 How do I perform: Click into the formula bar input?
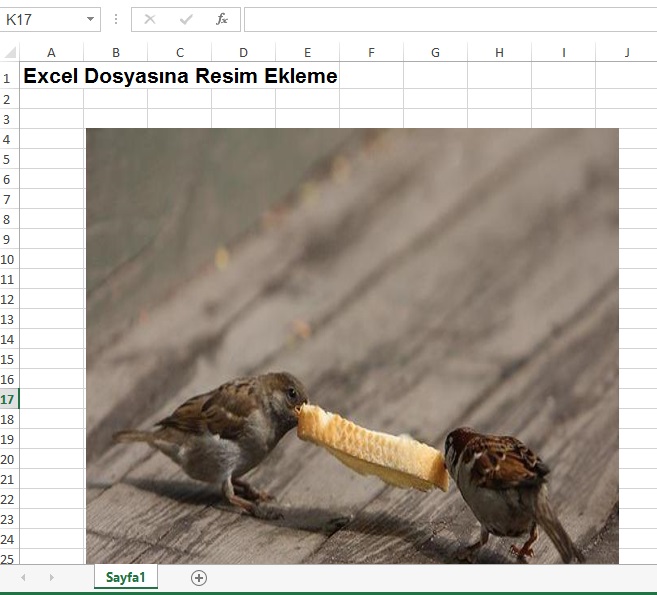[450, 19]
